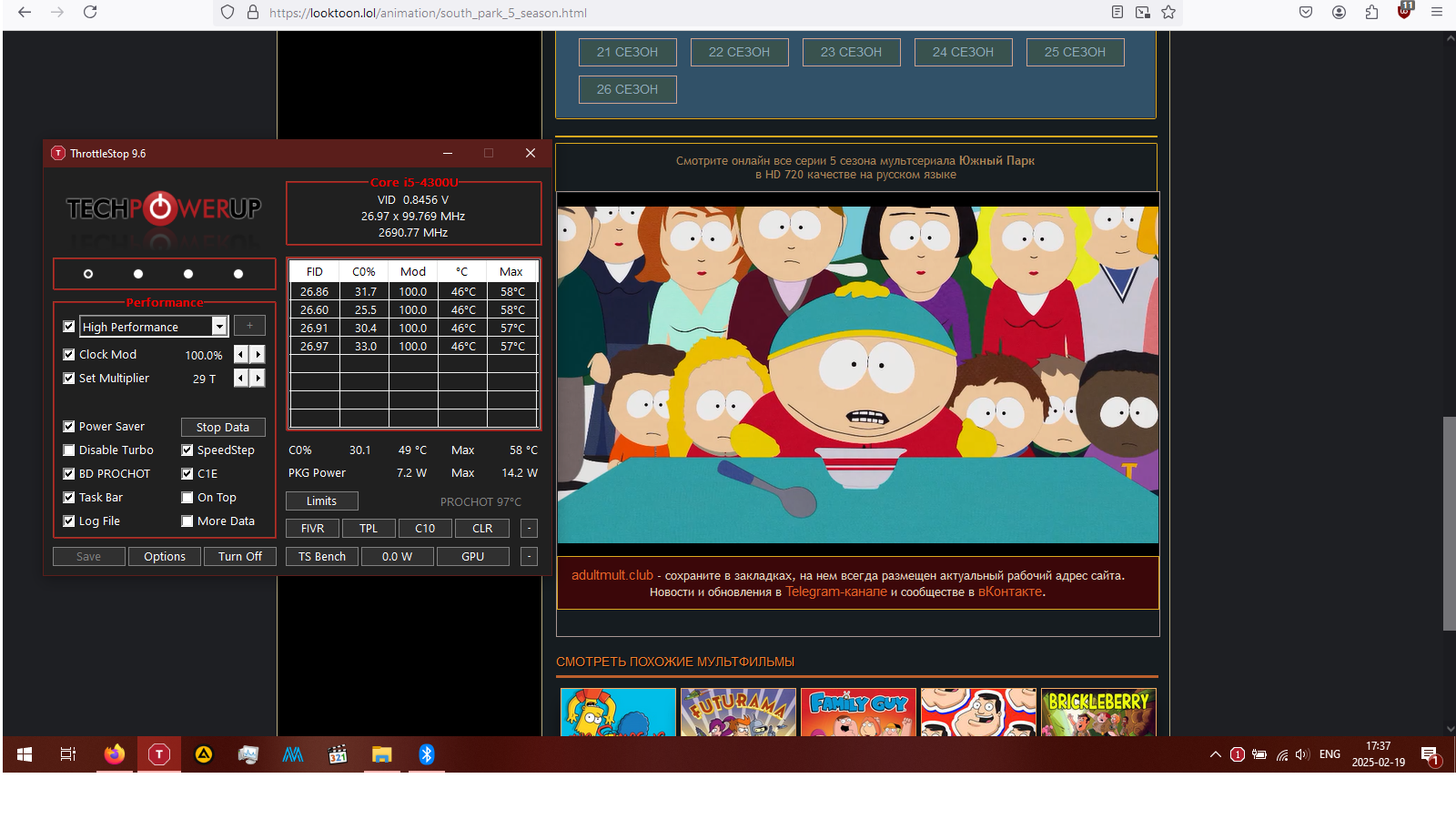Reload the page with refresh icon
The width and height of the screenshot is (1456, 819).
pyautogui.click(x=90, y=12)
